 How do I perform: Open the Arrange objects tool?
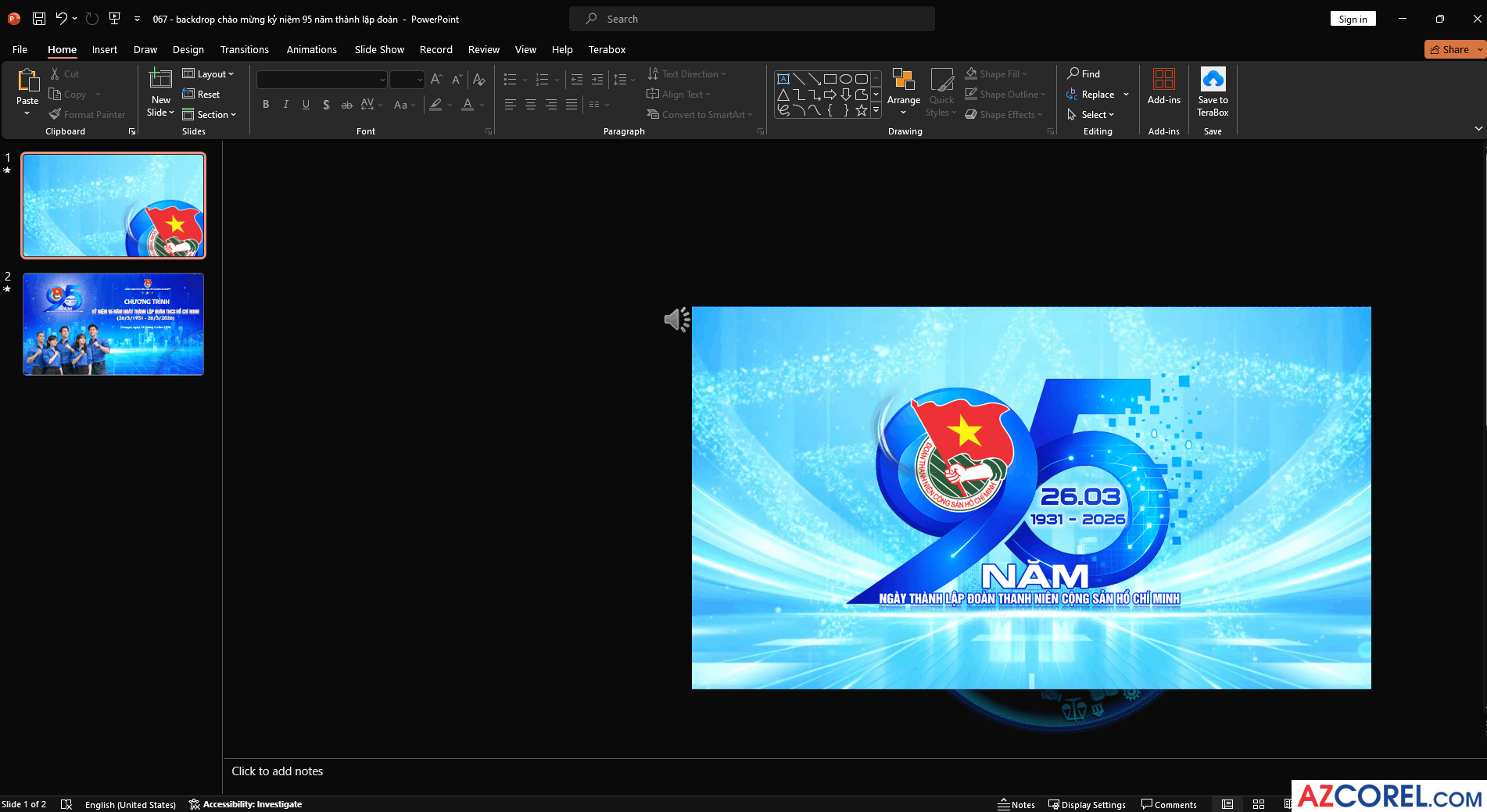(x=903, y=91)
